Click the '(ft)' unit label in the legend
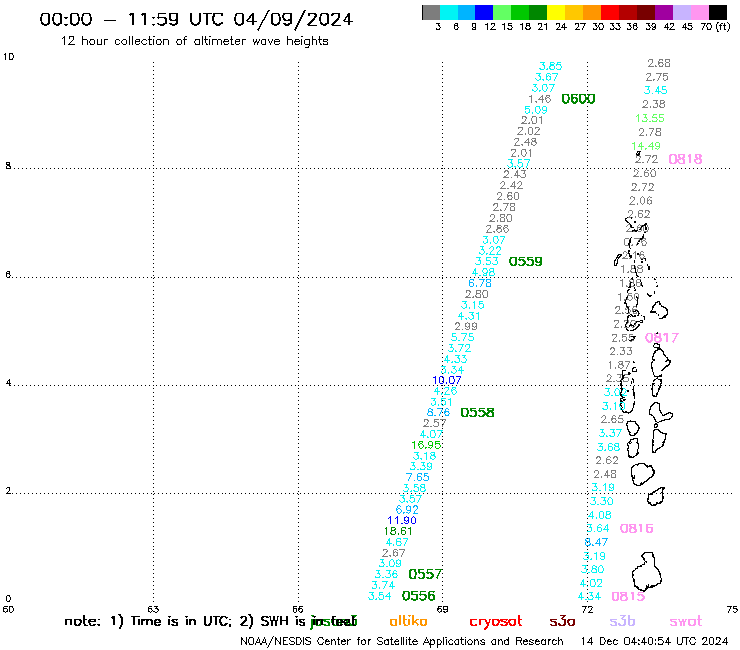Image resolution: width=740 pixels, height=650 pixels. (x=722, y=27)
